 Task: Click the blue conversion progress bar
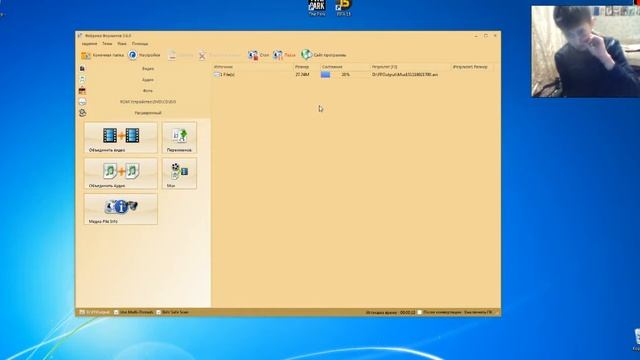click(x=325, y=75)
